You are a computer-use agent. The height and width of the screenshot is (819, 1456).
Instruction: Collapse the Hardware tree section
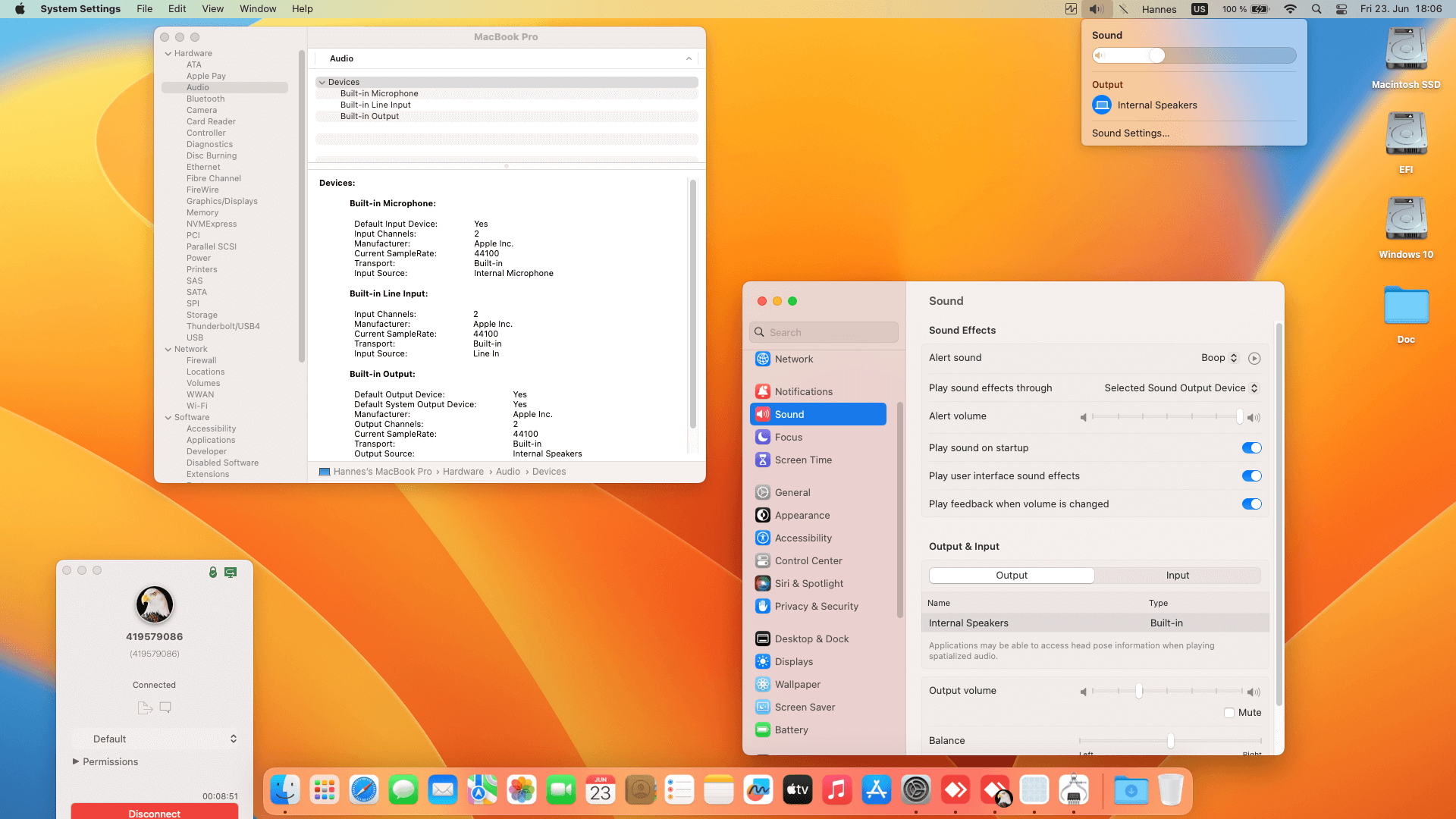pyautogui.click(x=168, y=54)
